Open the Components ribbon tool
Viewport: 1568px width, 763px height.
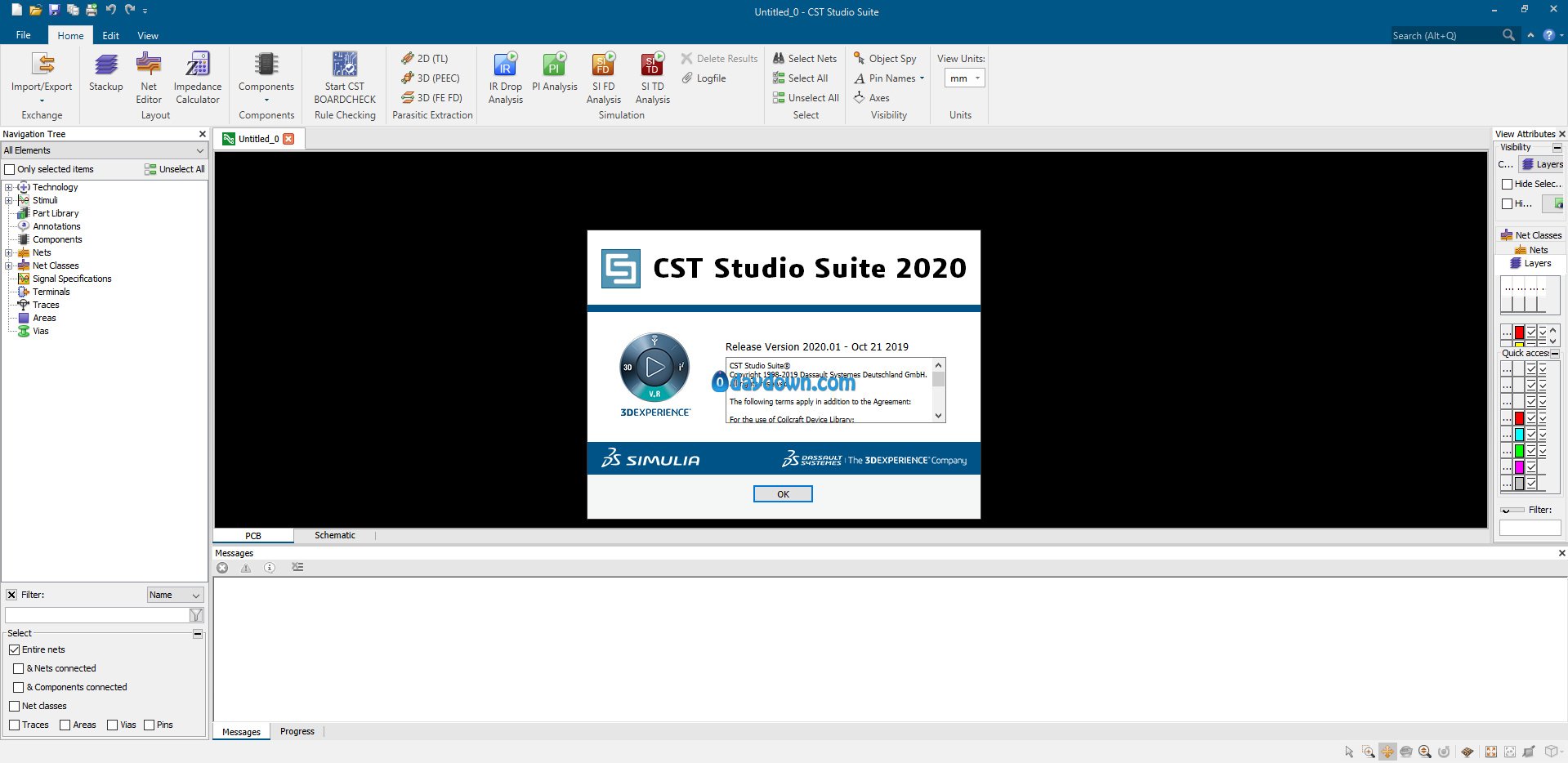(x=266, y=77)
